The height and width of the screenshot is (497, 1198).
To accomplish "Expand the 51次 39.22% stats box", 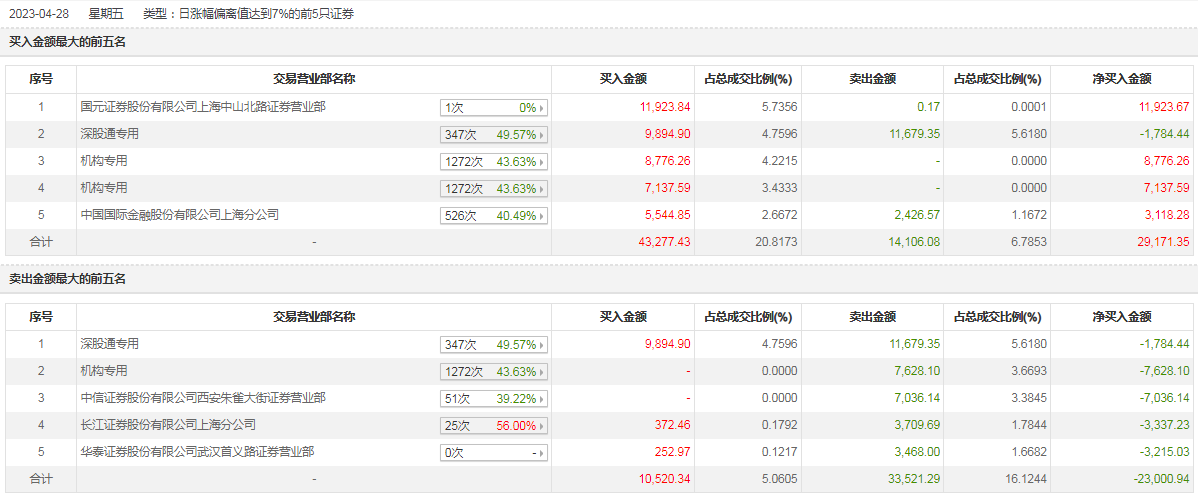I will (495, 398).
